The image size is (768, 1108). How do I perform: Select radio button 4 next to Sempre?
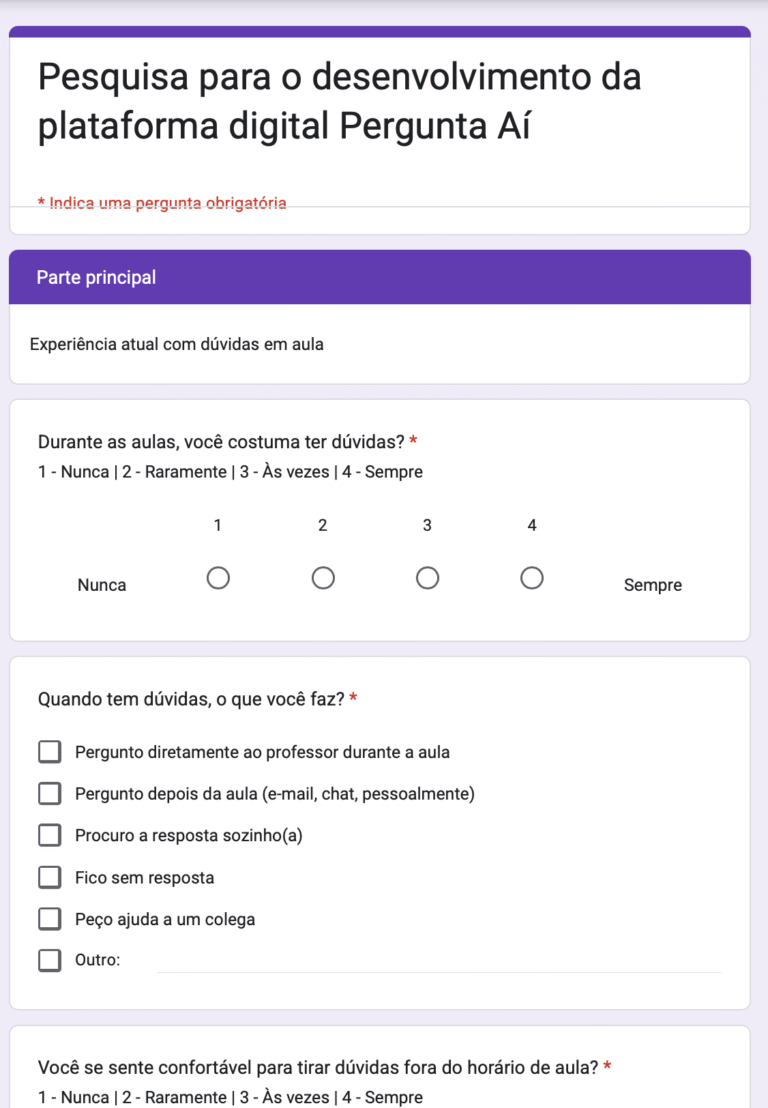(x=532, y=577)
